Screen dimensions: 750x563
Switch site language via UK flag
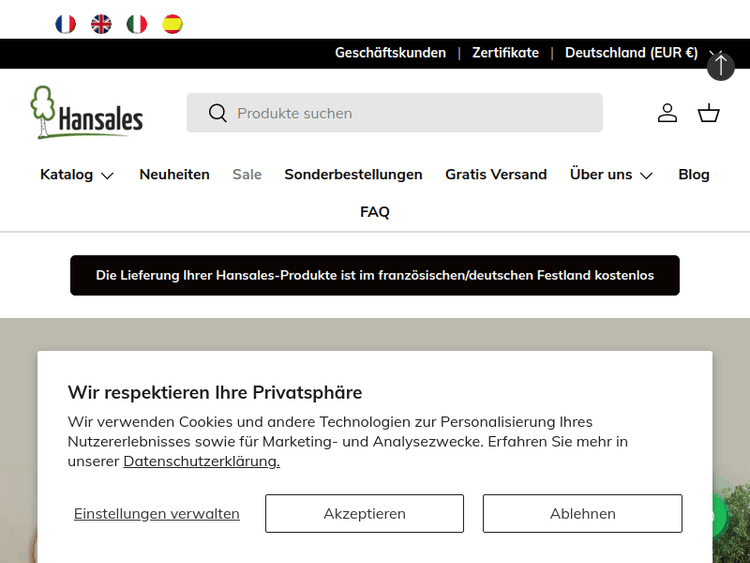(x=101, y=24)
